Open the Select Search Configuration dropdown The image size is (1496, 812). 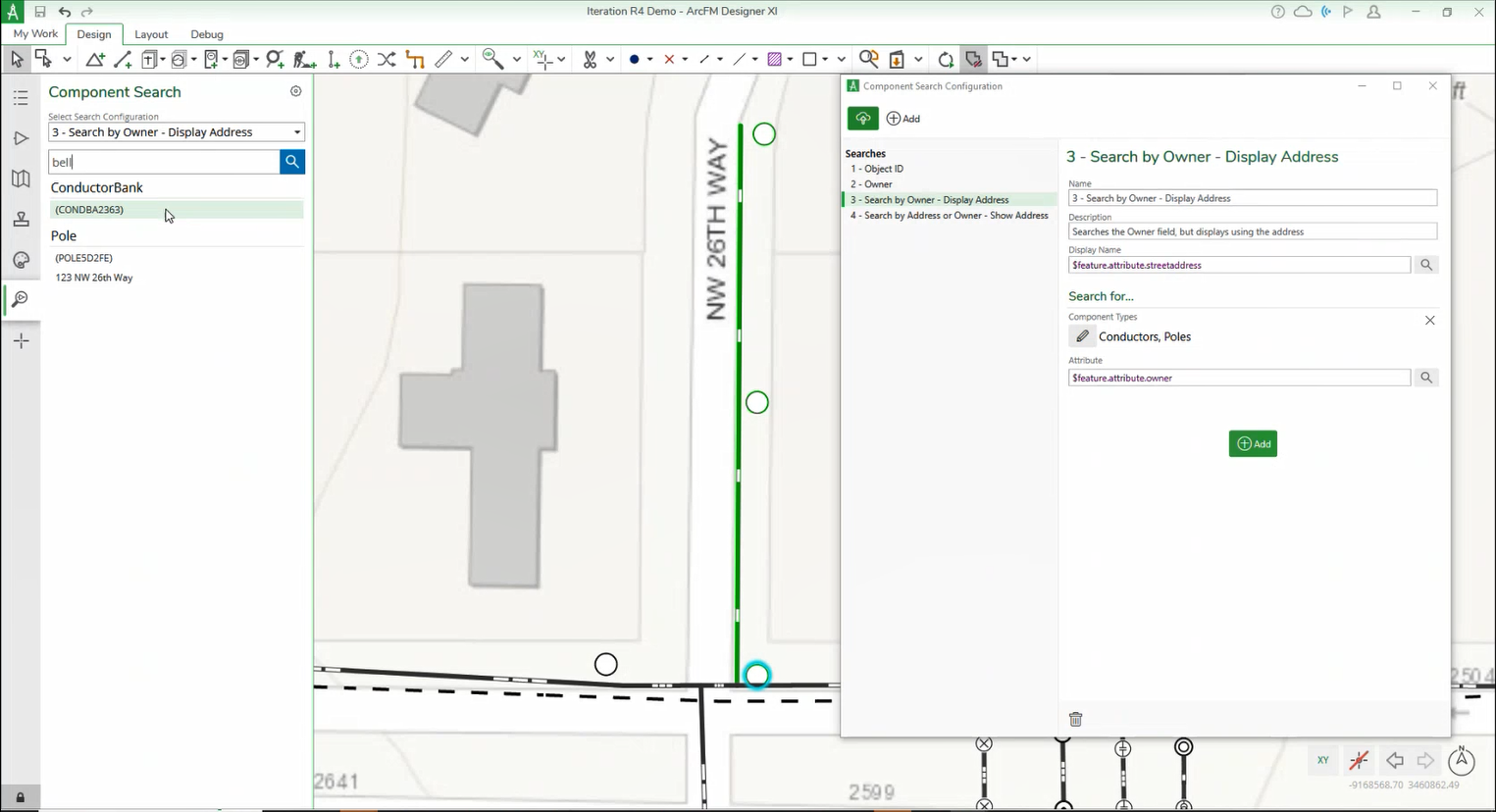176,131
